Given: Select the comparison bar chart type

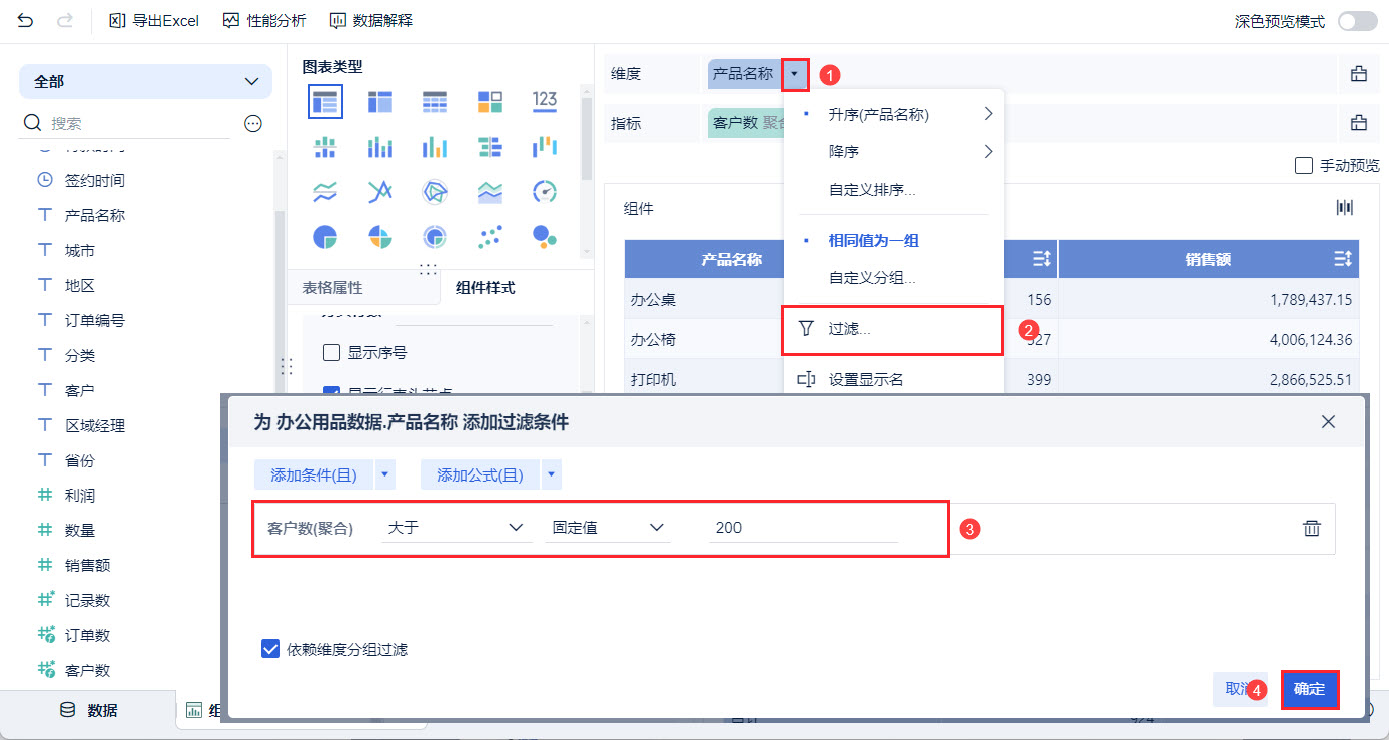Looking at the screenshot, I should coord(490,147).
